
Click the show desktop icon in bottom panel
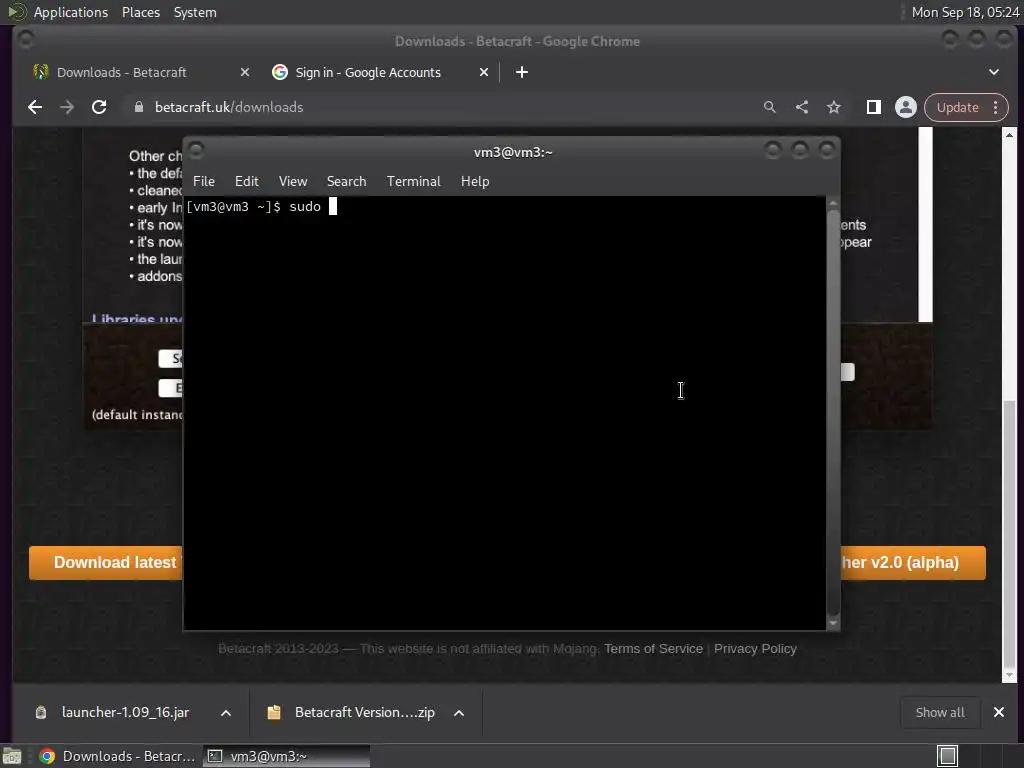(12, 756)
